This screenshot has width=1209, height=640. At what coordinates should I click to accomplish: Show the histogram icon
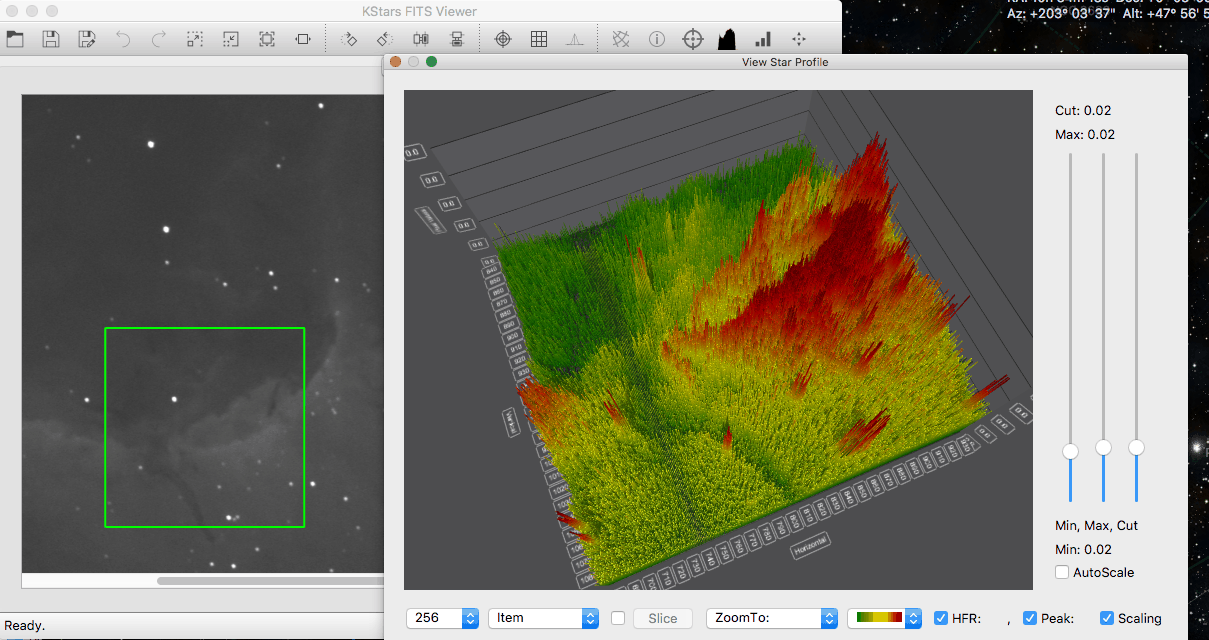pos(727,39)
